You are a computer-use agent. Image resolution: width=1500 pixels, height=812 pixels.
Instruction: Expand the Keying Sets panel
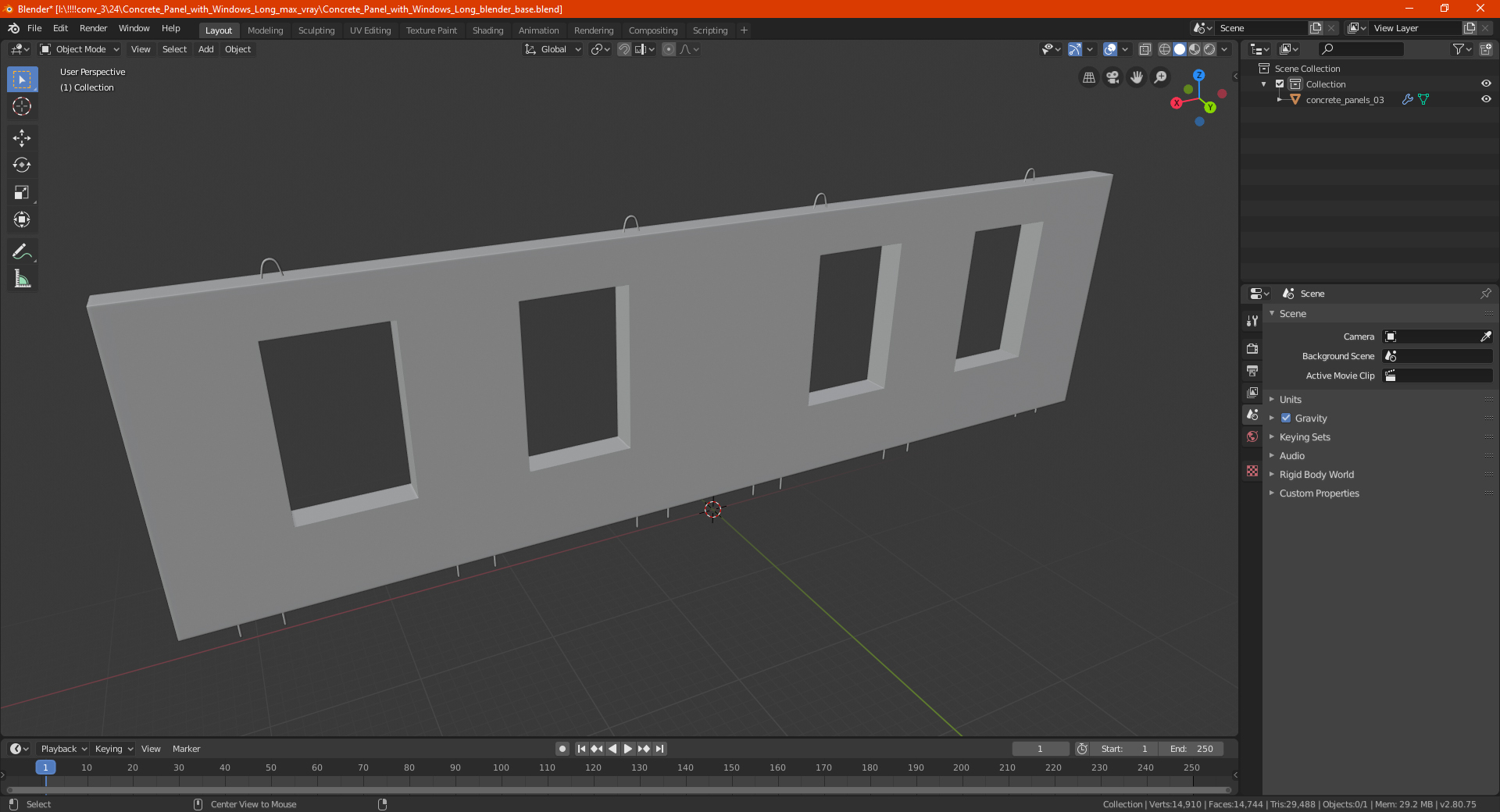[1305, 437]
